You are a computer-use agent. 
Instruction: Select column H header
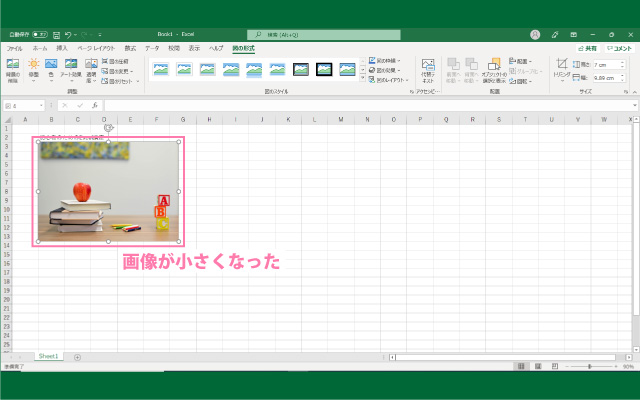tap(209, 120)
